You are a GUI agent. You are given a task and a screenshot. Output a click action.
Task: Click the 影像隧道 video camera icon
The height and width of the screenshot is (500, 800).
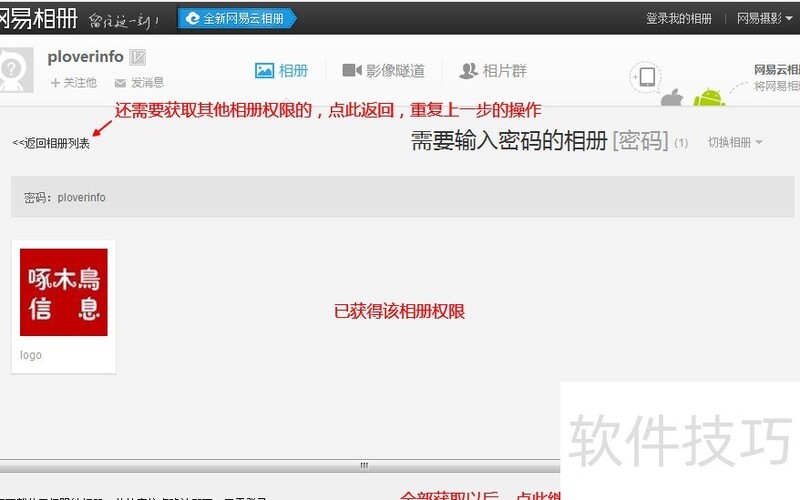[351, 71]
